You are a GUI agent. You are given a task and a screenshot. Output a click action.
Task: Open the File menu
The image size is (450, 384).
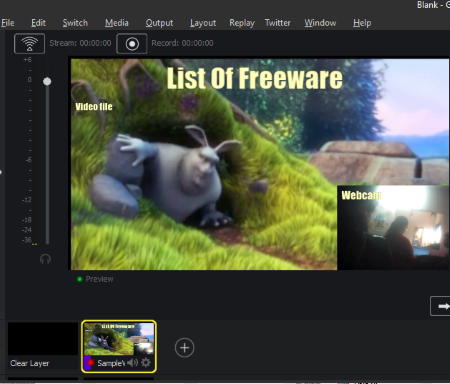[8, 23]
